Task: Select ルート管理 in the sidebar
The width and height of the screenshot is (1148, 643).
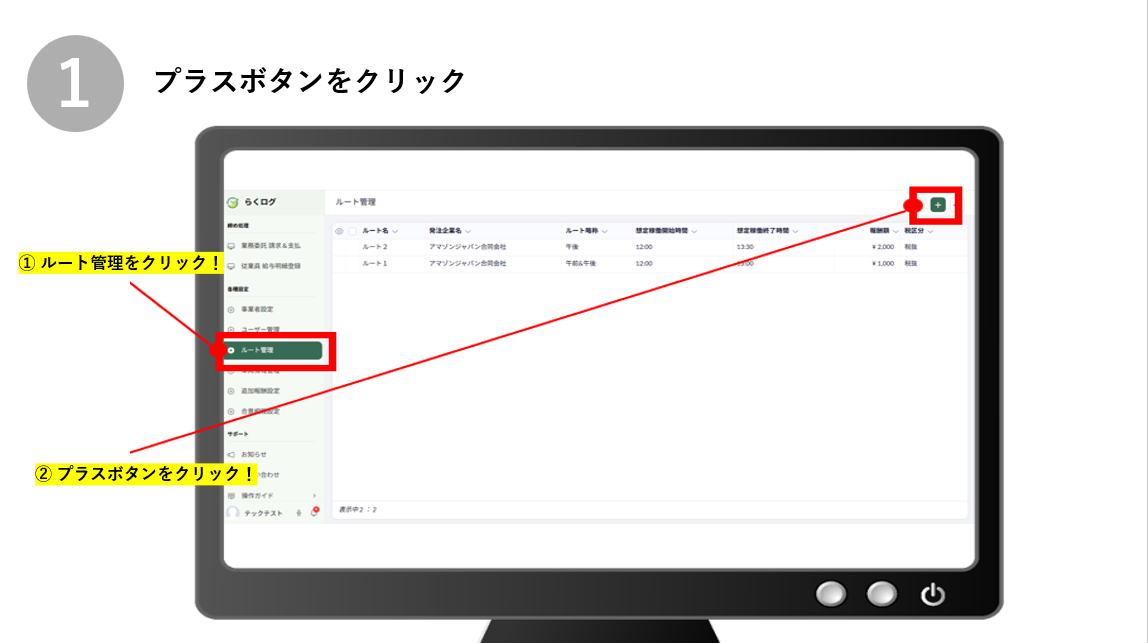Action: pos(272,350)
